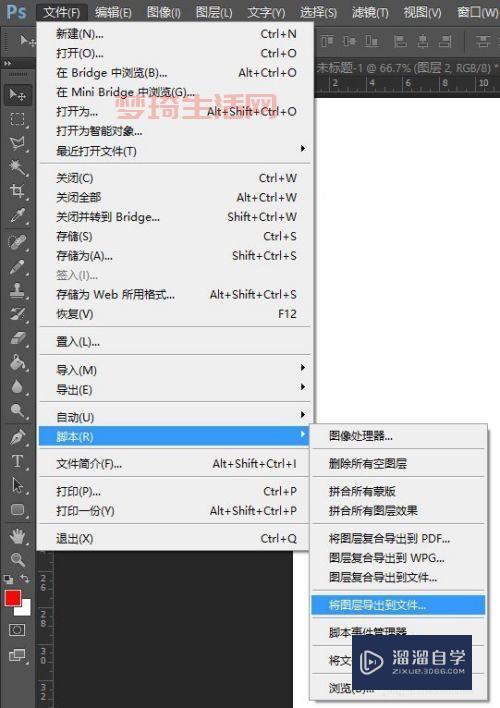The width and height of the screenshot is (500, 708).
Task: Click align bottom edges icon in options bar
Action: [x=372, y=42]
